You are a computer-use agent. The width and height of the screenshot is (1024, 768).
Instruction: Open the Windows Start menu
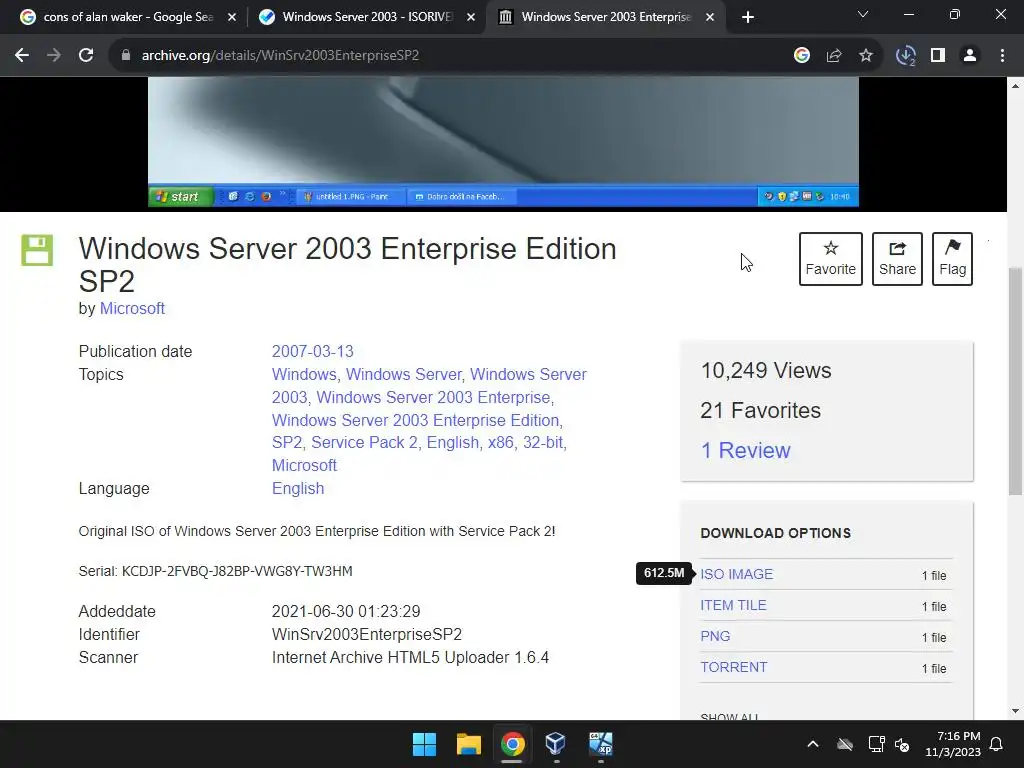[x=424, y=744]
